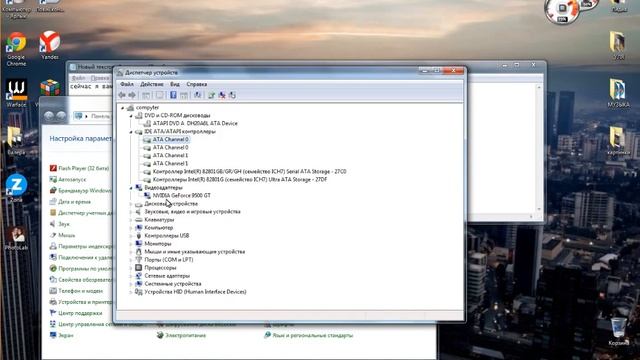Open the PhotoLab desktop icon
This screenshot has width=640, height=360.
click(16, 234)
